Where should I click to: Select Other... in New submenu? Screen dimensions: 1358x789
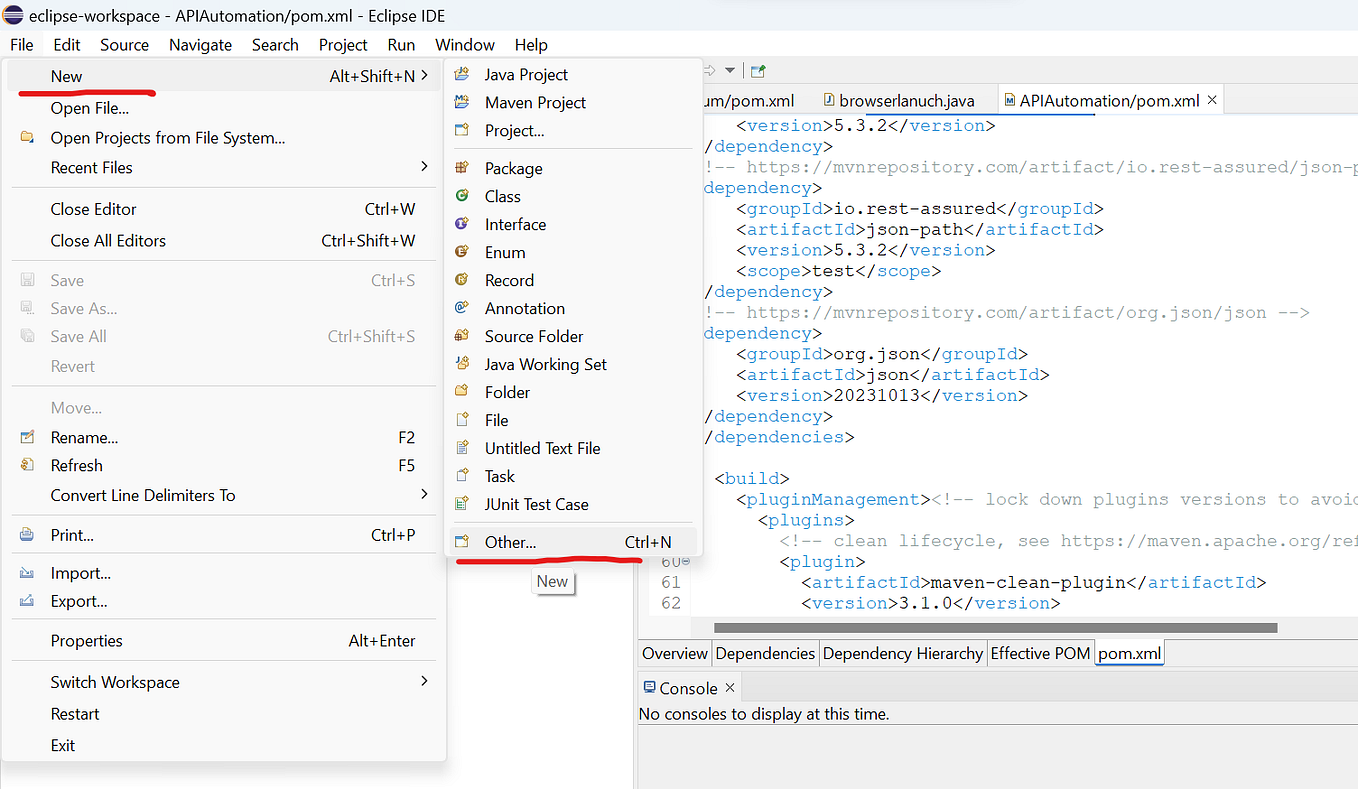click(573, 542)
